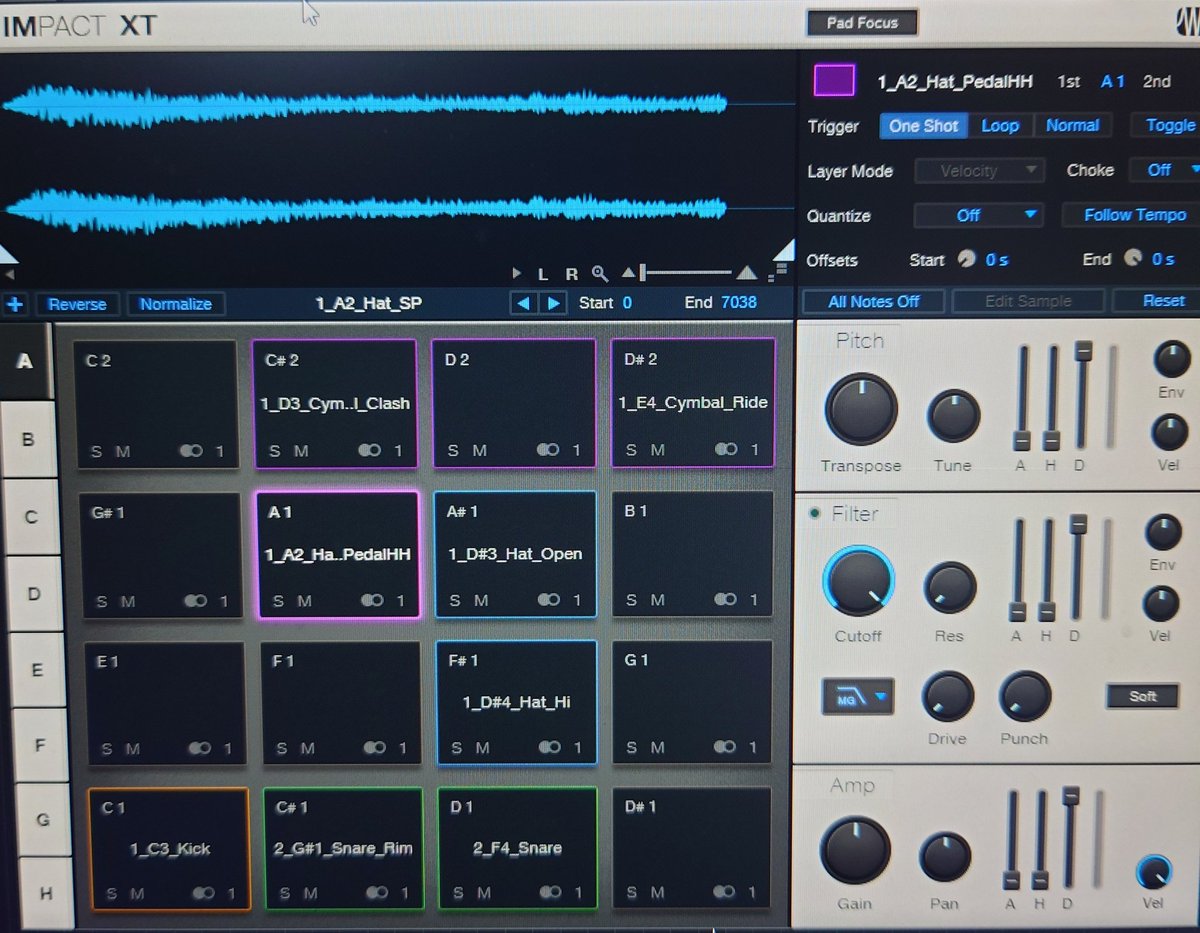Open the Choke dropdown
Viewport: 1200px width, 933px height.
[x=1165, y=170]
